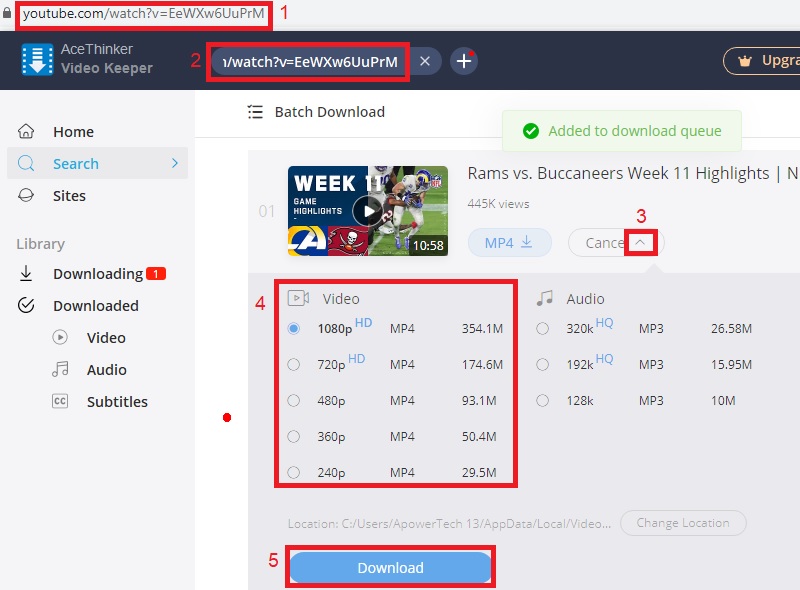Click the 354.1M file size value

tap(482, 328)
